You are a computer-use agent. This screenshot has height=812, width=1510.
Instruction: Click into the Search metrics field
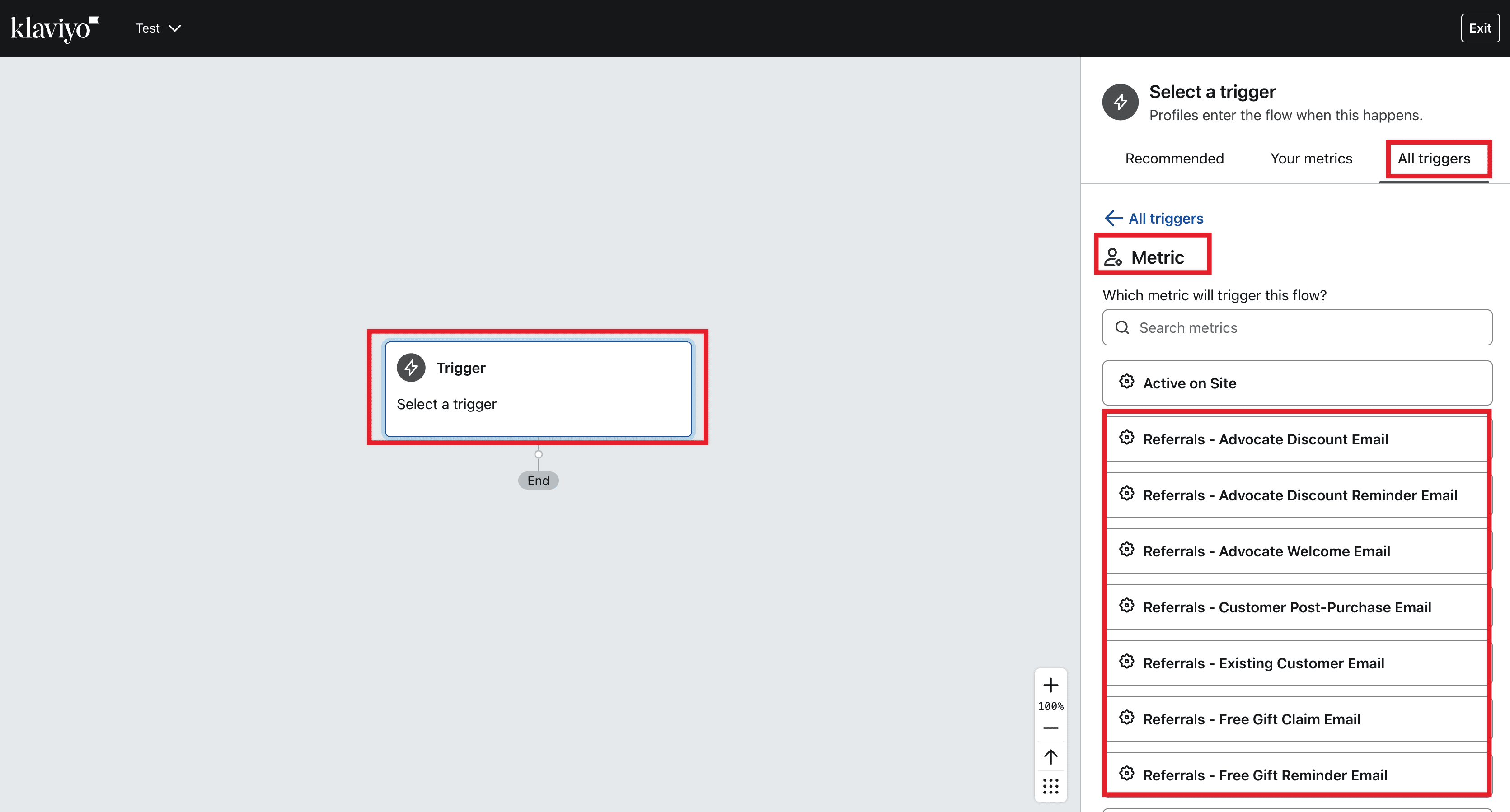coord(1307,327)
